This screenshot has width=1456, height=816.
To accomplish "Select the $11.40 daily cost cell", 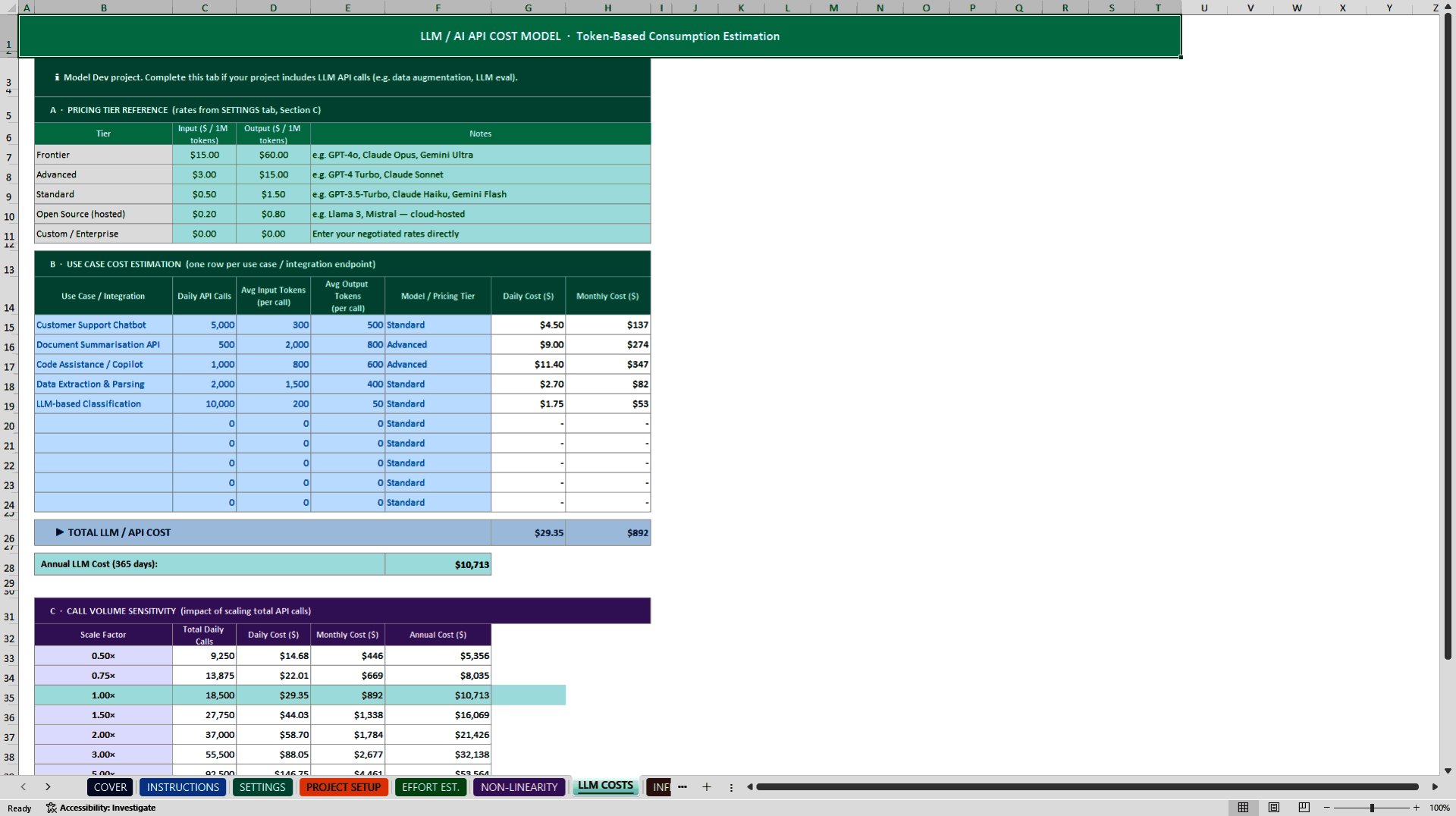I will click(528, 364).
